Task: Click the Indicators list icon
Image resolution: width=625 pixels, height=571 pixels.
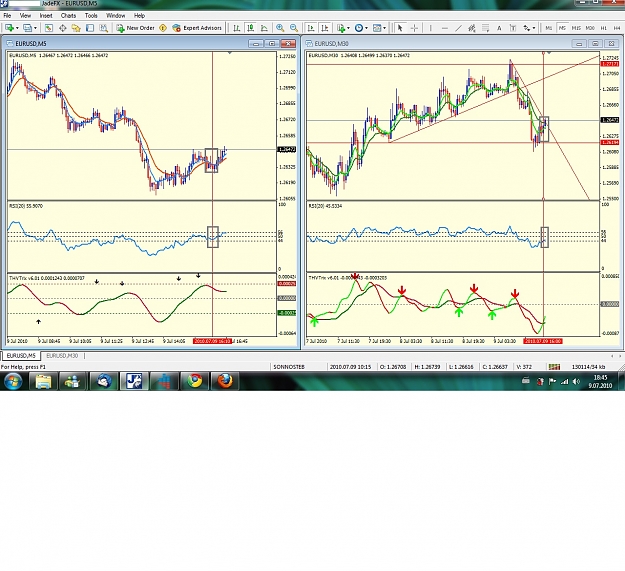Action: click(x=341, y=28)
